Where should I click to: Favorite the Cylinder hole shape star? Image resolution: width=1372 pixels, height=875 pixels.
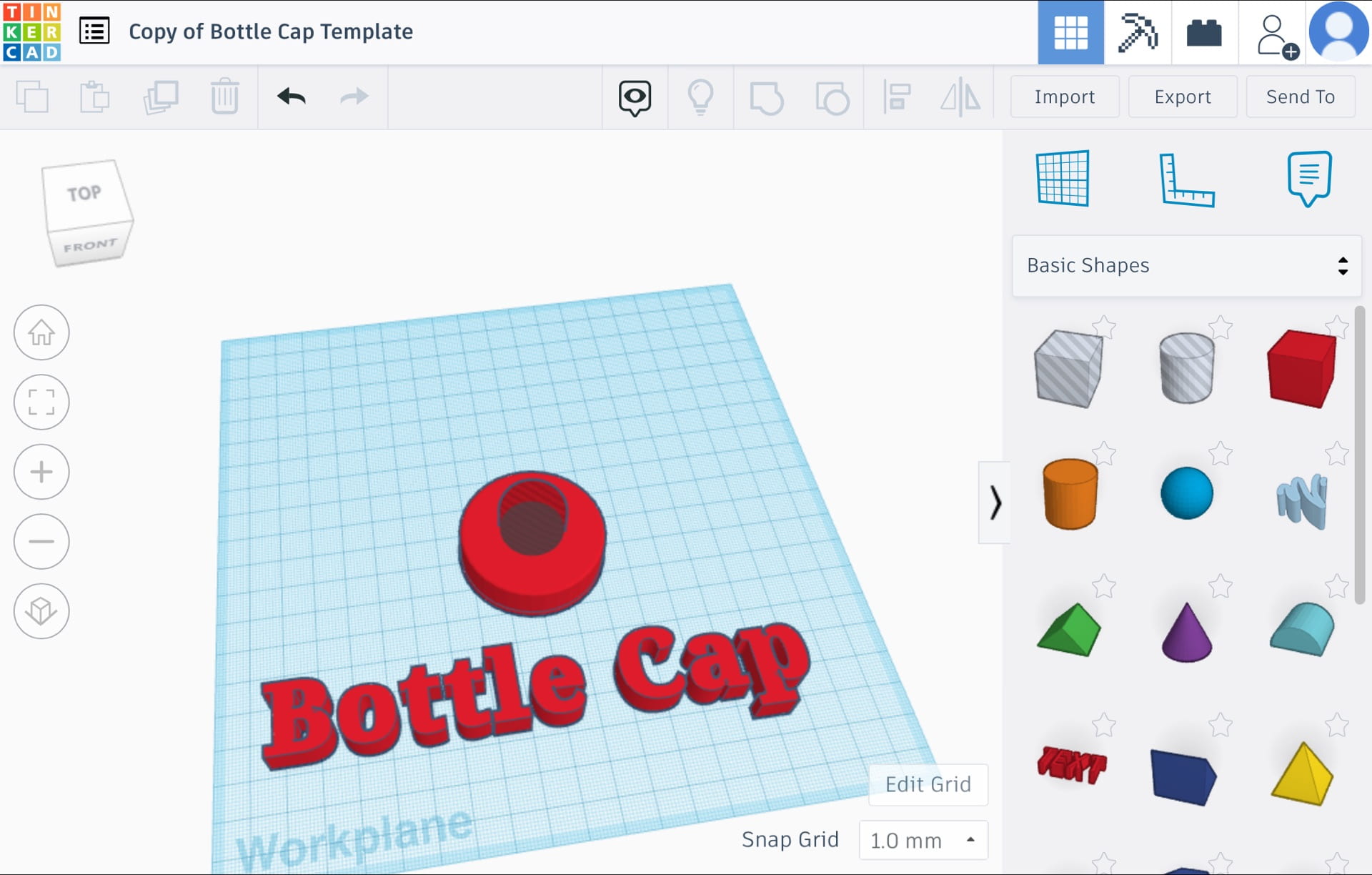click(x=1221, y=327)
